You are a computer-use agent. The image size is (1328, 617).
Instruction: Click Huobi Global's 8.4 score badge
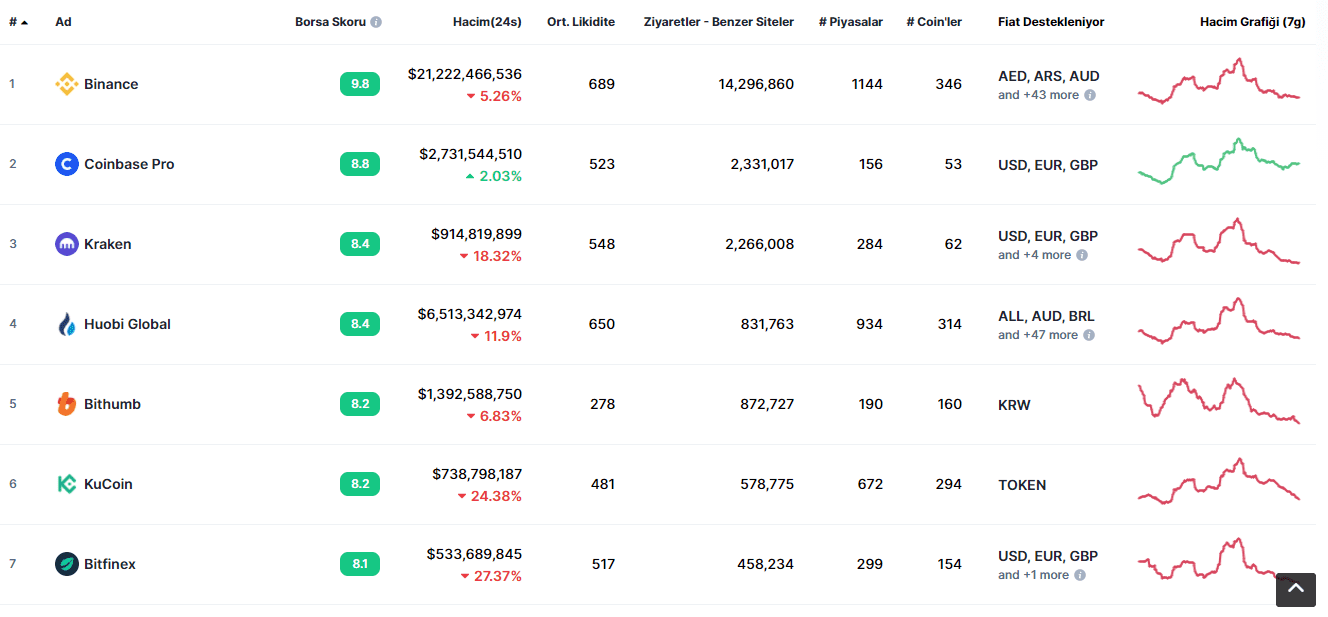(x=360, y=324)
